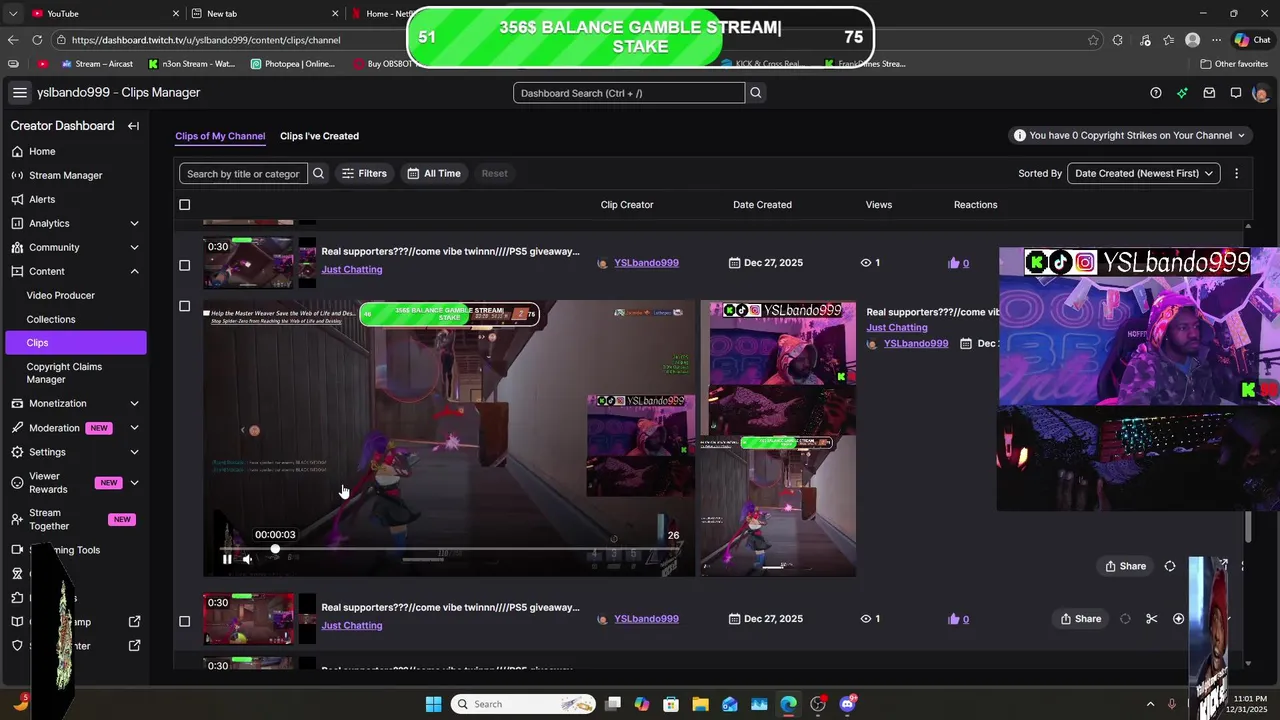The height and width of the screenshot is (720, 1280).
Task: Open the whispers chat bubble icon
Action: [x=1236, y=93]
